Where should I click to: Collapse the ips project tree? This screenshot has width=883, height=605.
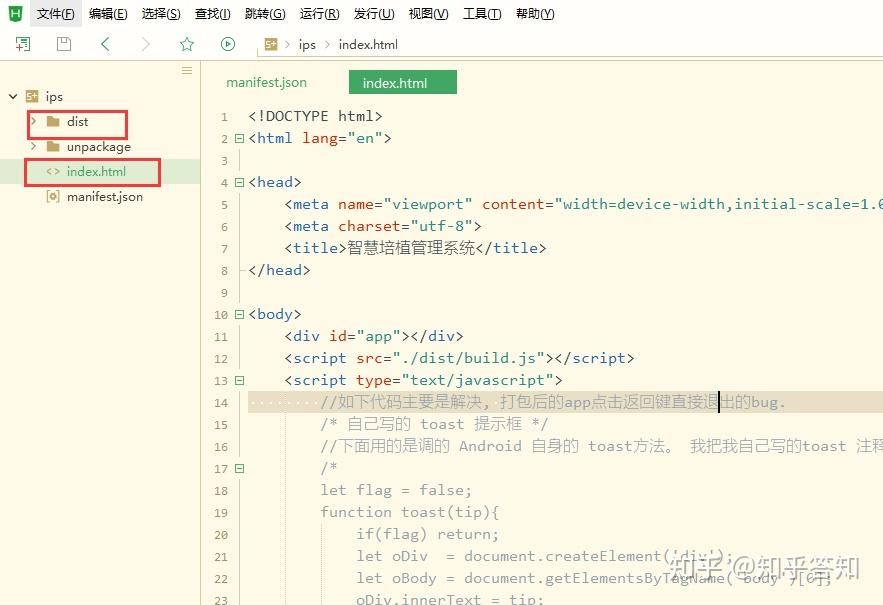pyautogui.click(x=12, y=96)
